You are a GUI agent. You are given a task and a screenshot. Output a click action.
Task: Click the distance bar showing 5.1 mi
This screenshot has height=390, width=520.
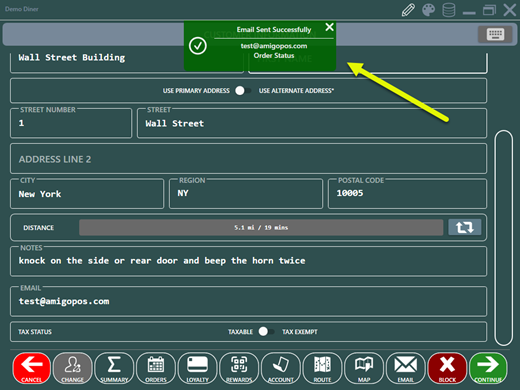pos(261,227)
